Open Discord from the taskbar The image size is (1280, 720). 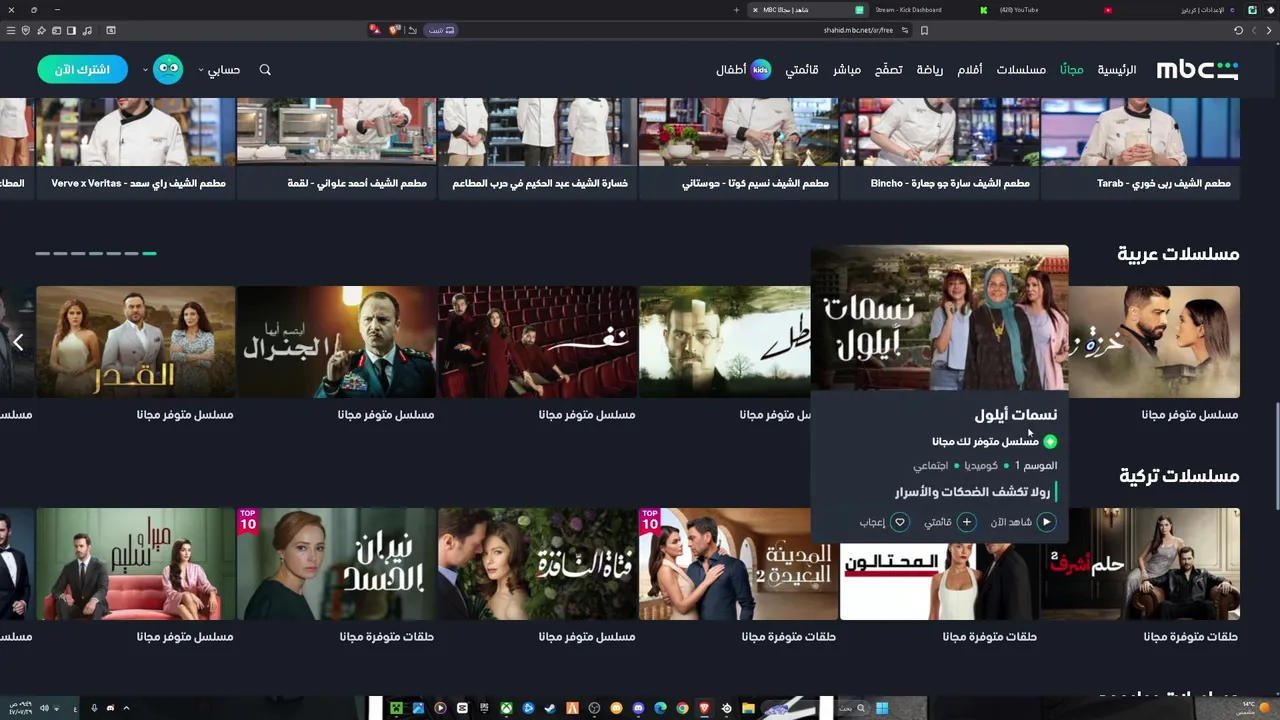click(638, 708)
